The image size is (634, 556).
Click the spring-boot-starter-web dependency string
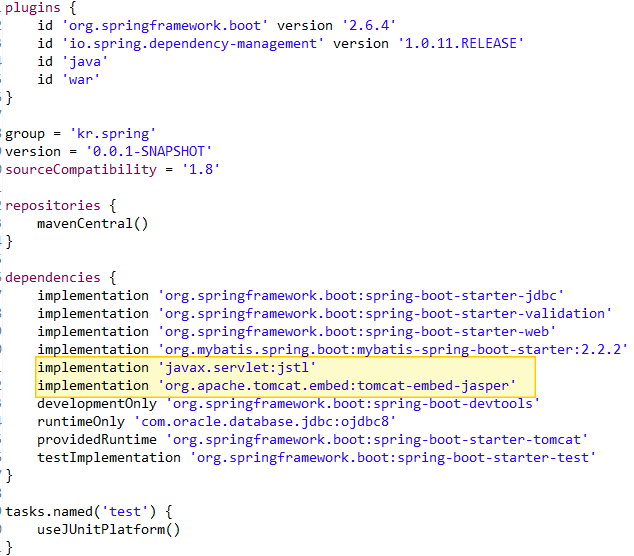click(357, 332)
